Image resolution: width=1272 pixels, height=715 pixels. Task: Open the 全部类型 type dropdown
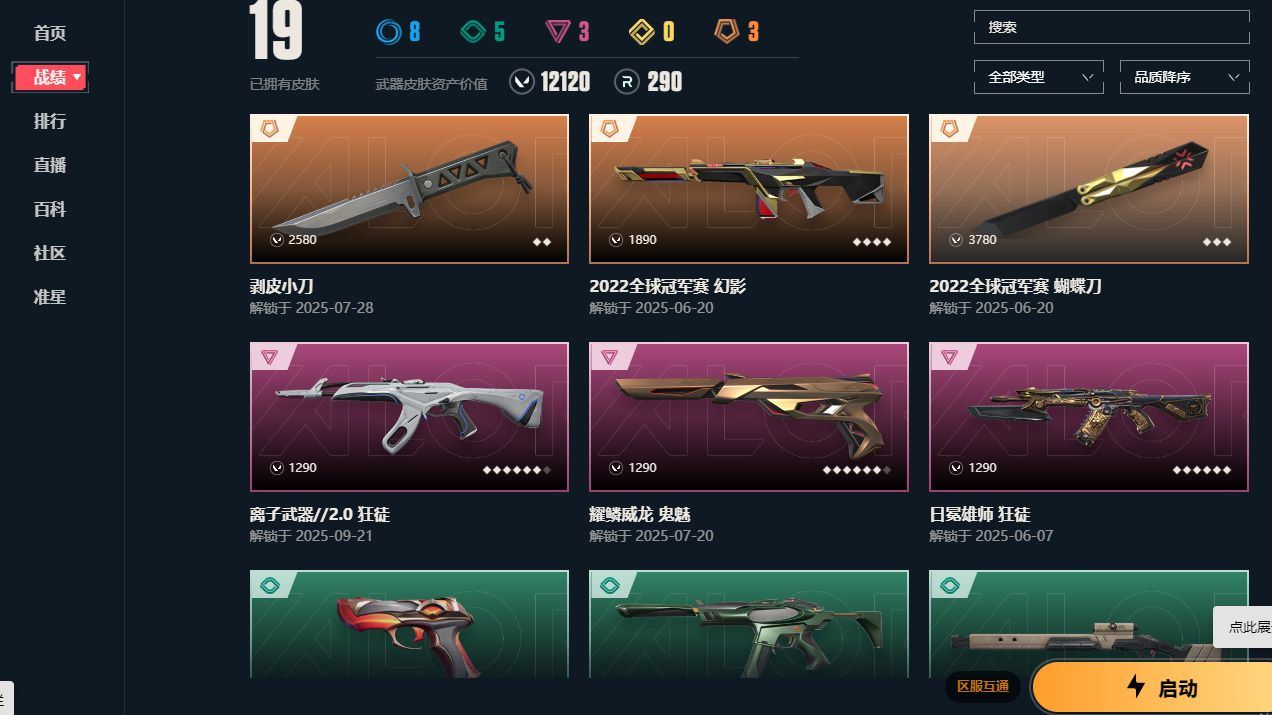pos(1039,77)
